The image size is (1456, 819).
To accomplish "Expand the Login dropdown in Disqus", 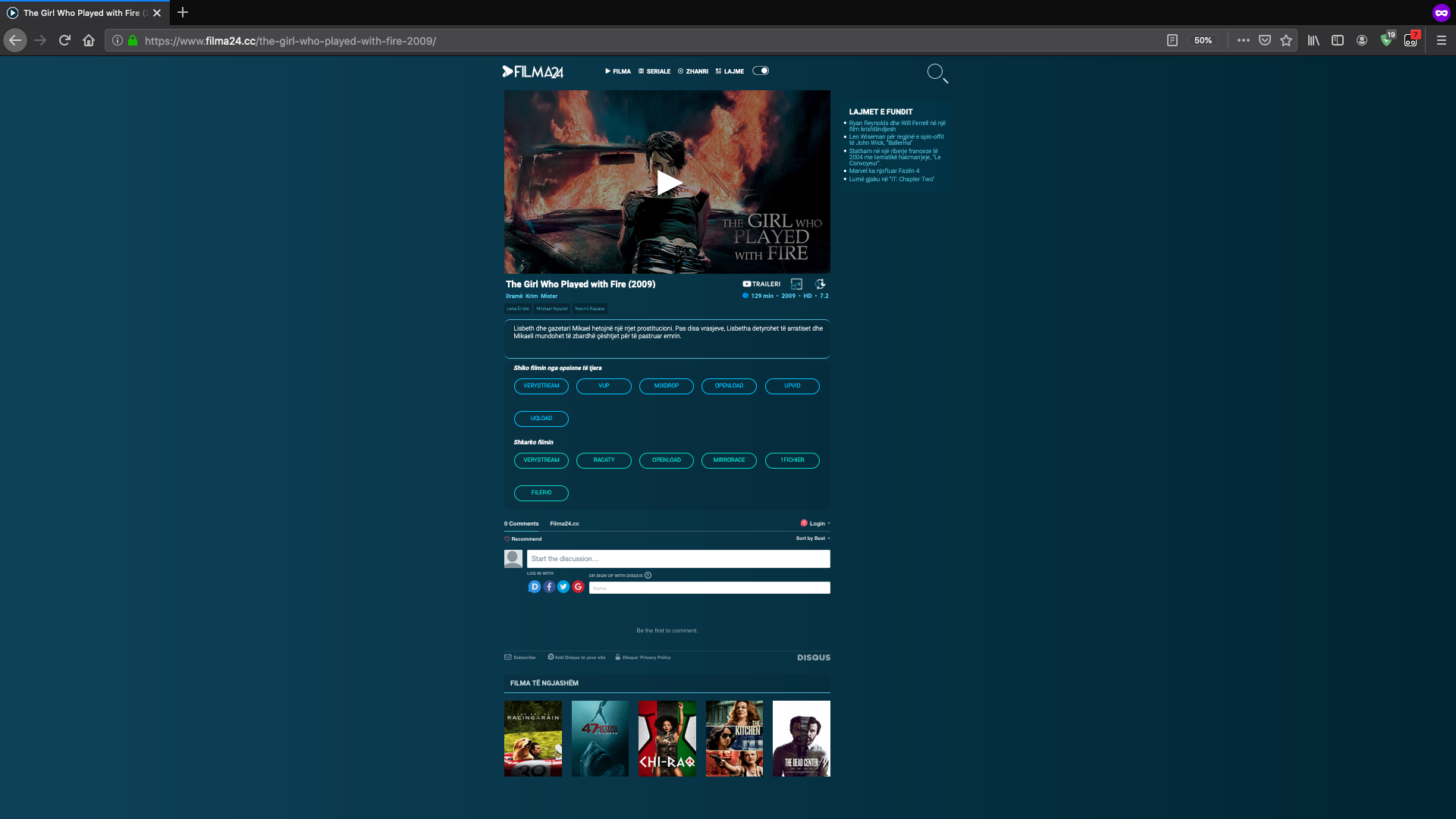I will point(816,523).
